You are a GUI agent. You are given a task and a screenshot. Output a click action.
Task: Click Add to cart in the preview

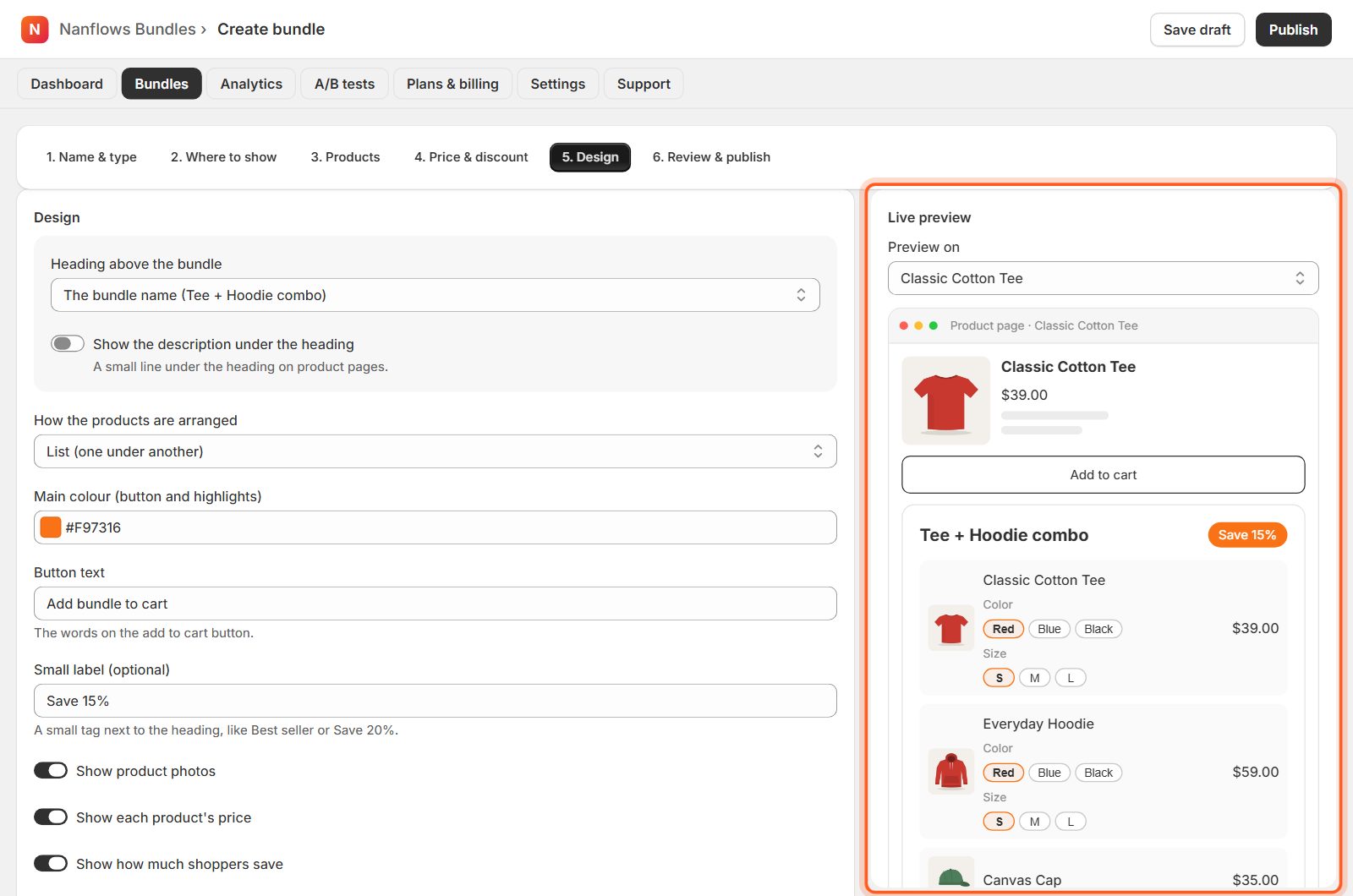coord(1104,475)
